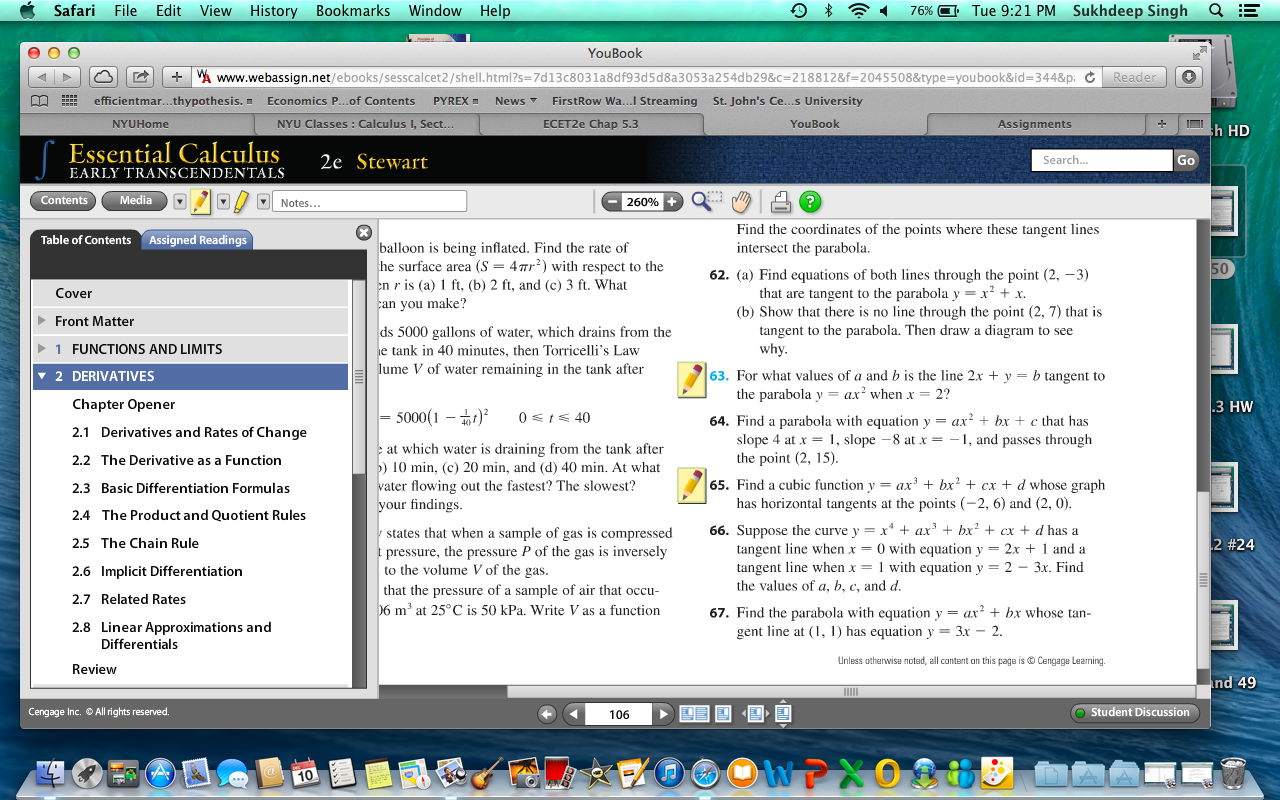Print the current page
Image resolution: width=1280 pixels, height=800 pixels.
[x=781, y=202]
